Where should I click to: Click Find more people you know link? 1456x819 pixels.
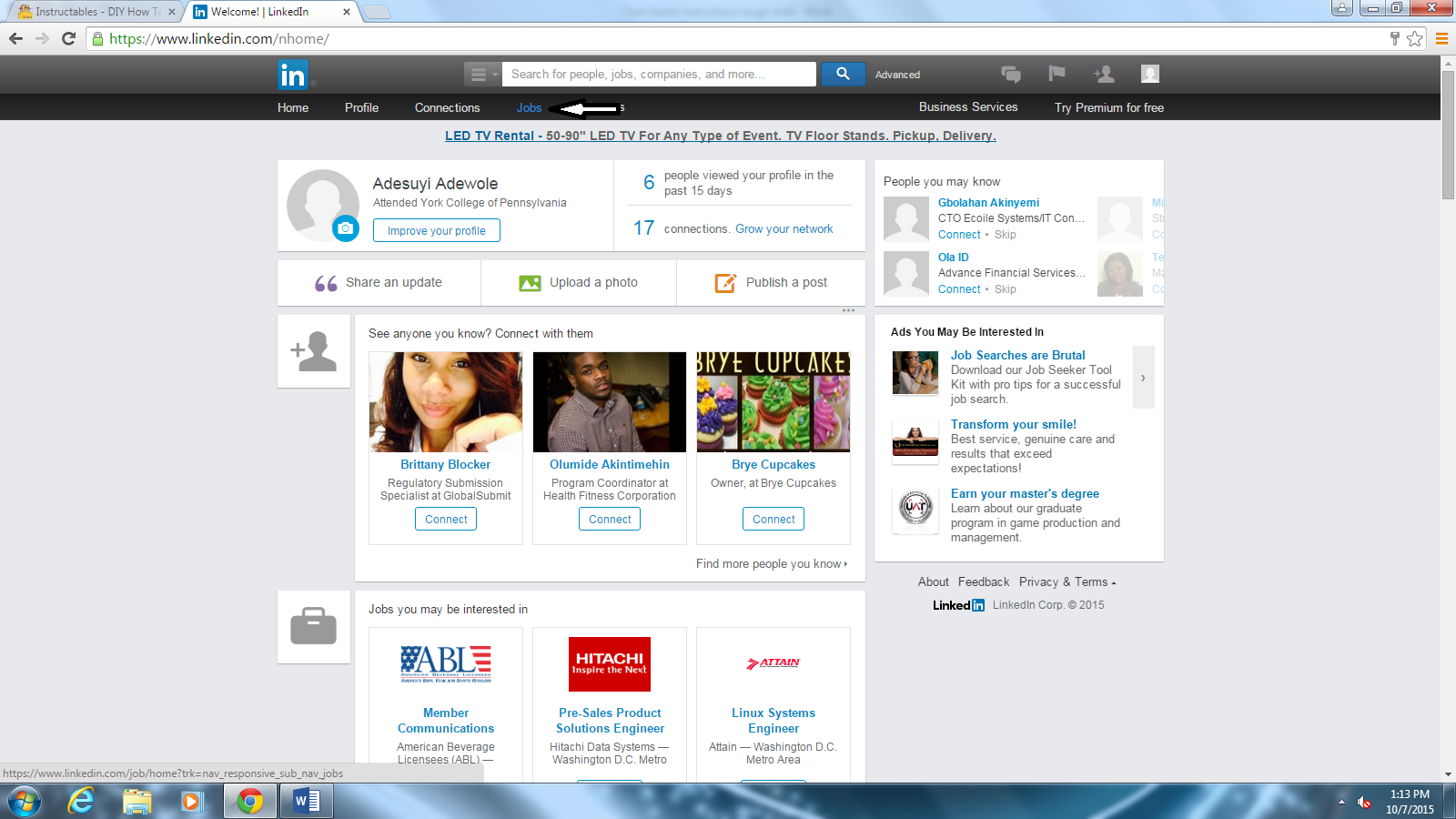point(771,564)
